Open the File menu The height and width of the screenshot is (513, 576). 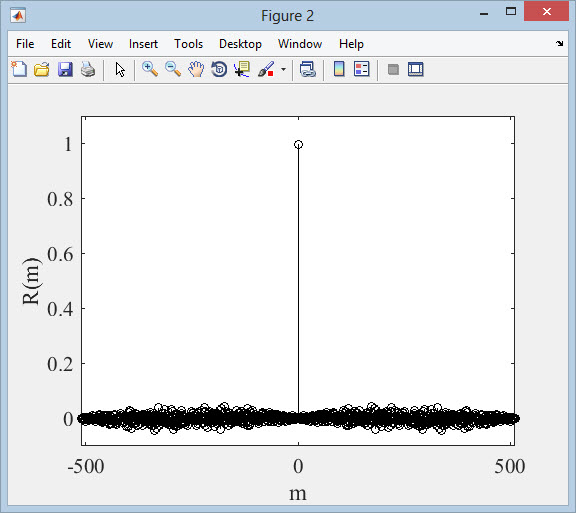[x=25, y=44]
